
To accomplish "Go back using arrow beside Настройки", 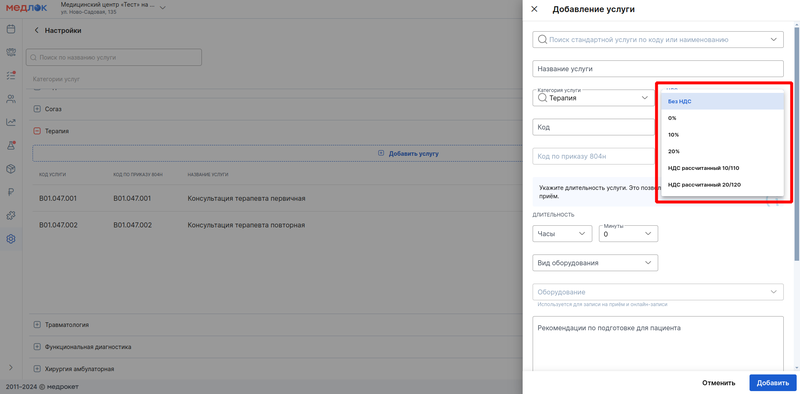I will [x=36, y=31].
